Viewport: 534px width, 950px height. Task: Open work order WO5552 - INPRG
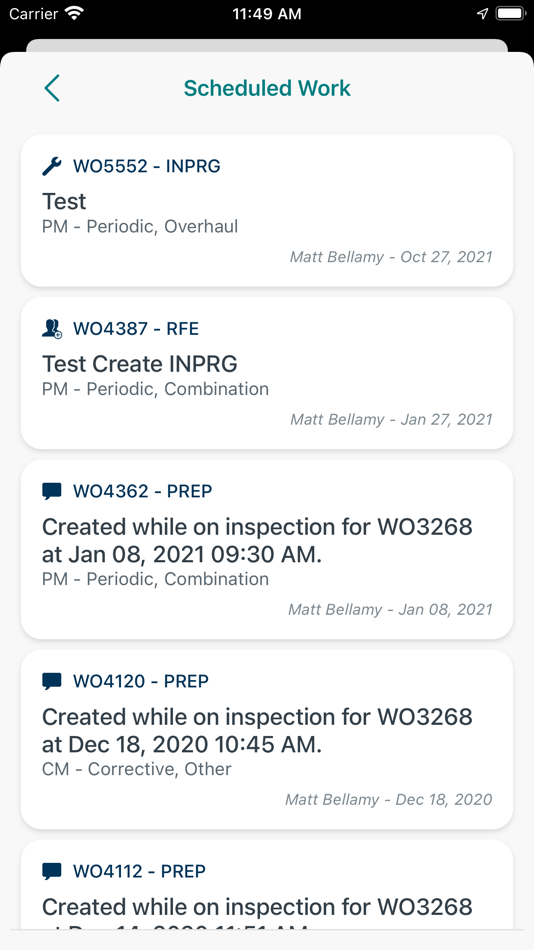(267, 210)
